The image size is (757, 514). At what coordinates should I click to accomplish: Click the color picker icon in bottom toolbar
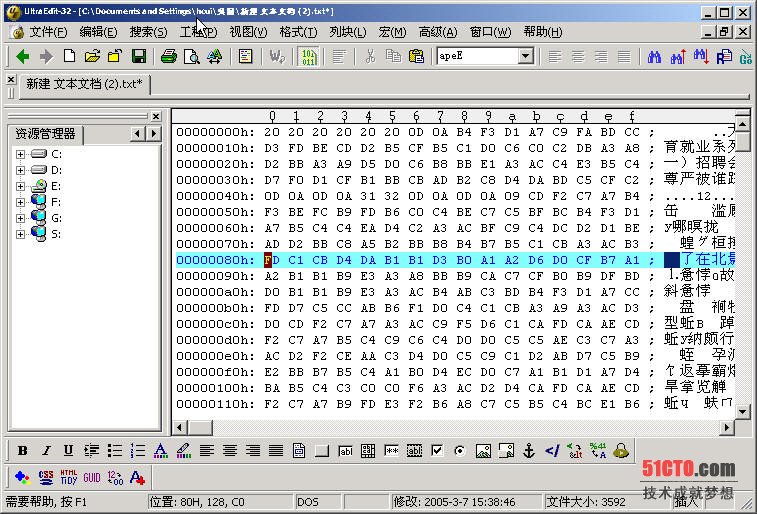[22, 478]
